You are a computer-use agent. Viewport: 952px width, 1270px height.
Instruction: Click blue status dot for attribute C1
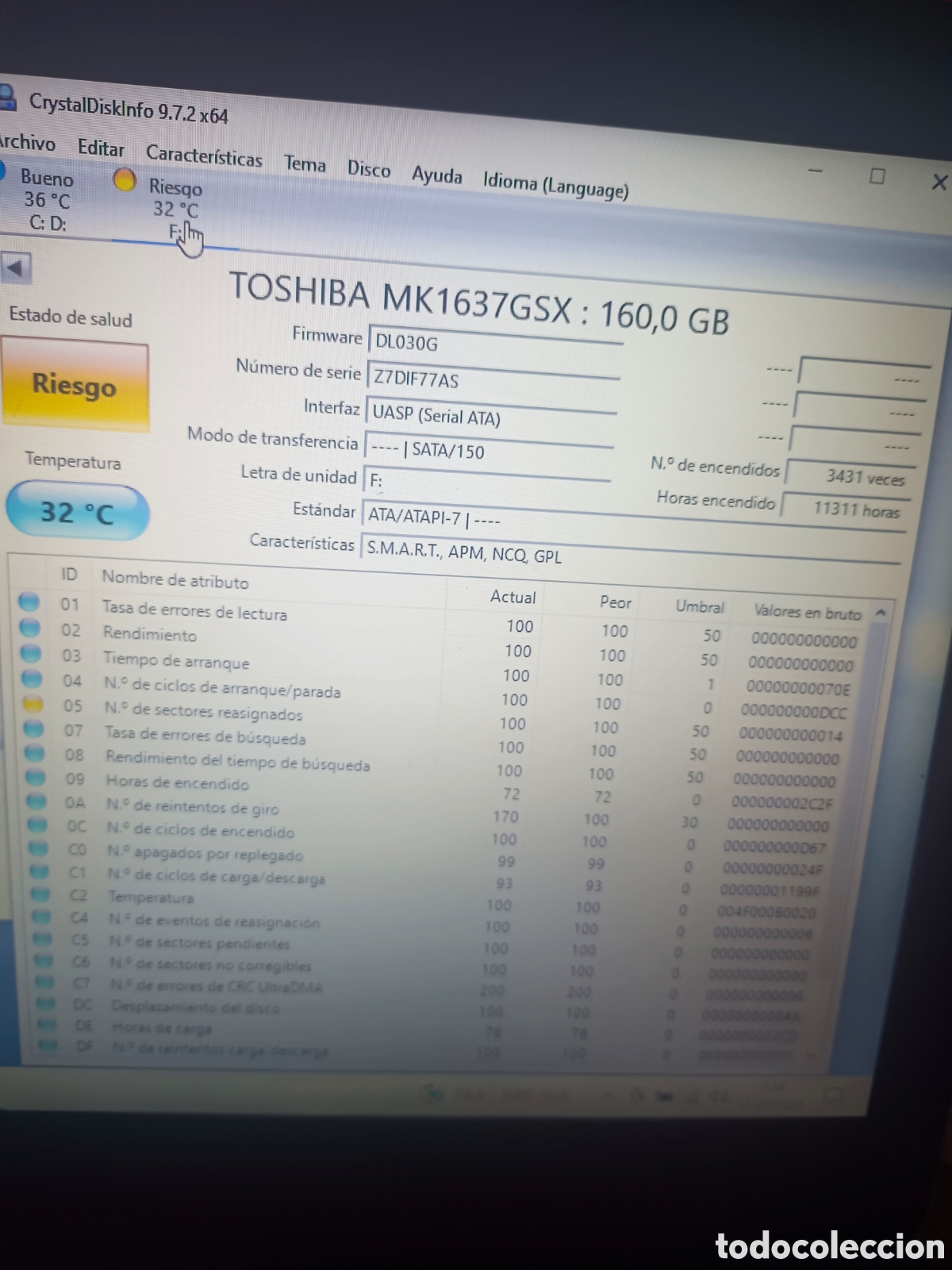point(39,871)
